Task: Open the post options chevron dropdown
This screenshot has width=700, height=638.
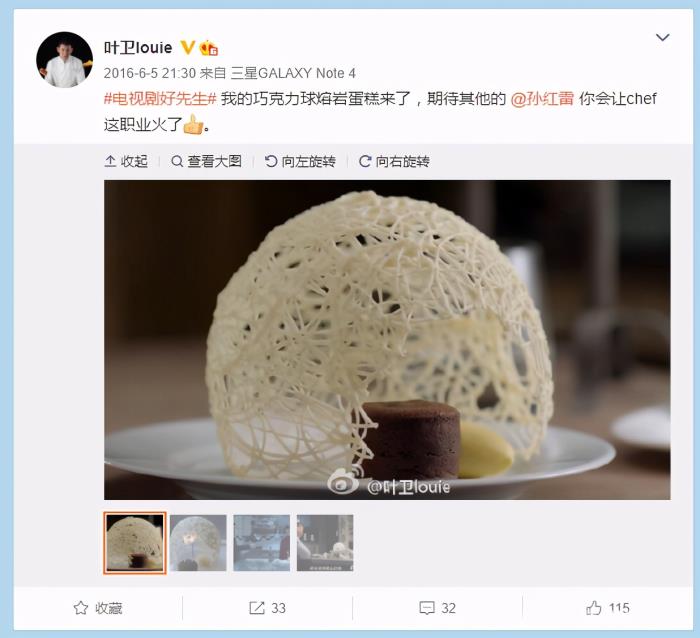Action: click(x=662, y=38)
